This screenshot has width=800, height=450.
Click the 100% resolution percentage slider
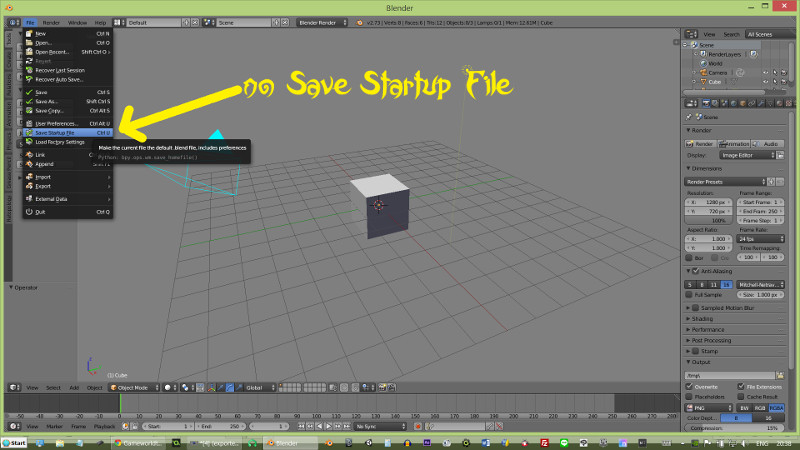[708, 220]
